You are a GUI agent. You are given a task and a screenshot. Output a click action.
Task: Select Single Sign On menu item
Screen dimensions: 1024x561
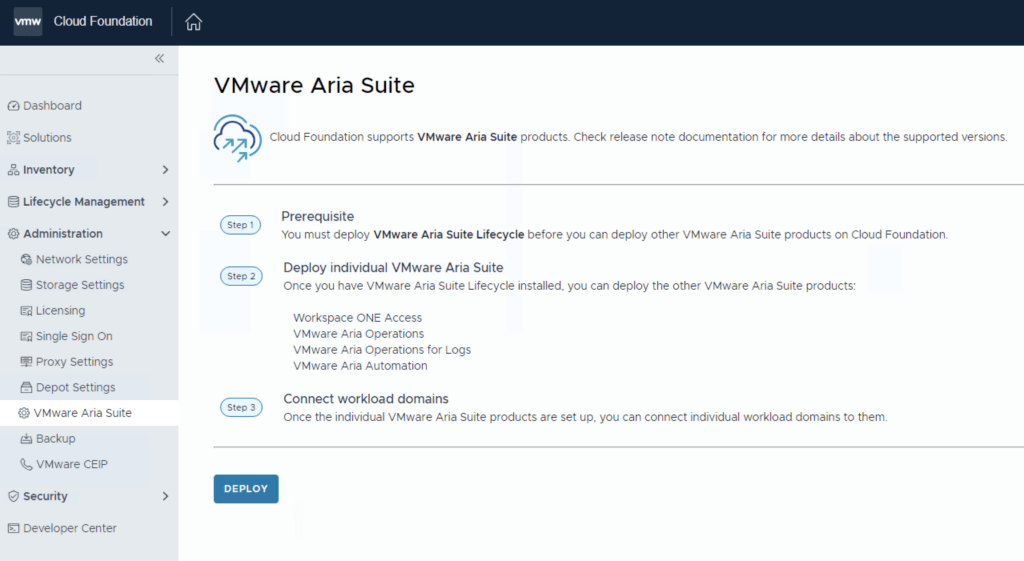coord(74,337)
